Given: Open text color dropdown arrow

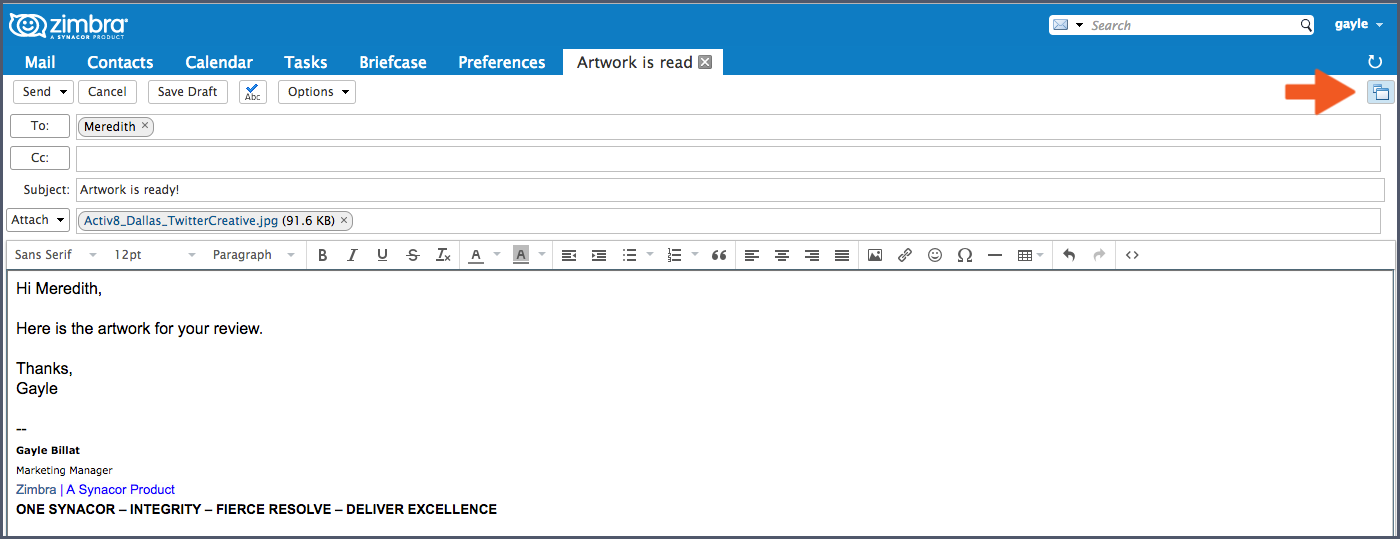Looking at the screenshot, I should pos(497,255).
